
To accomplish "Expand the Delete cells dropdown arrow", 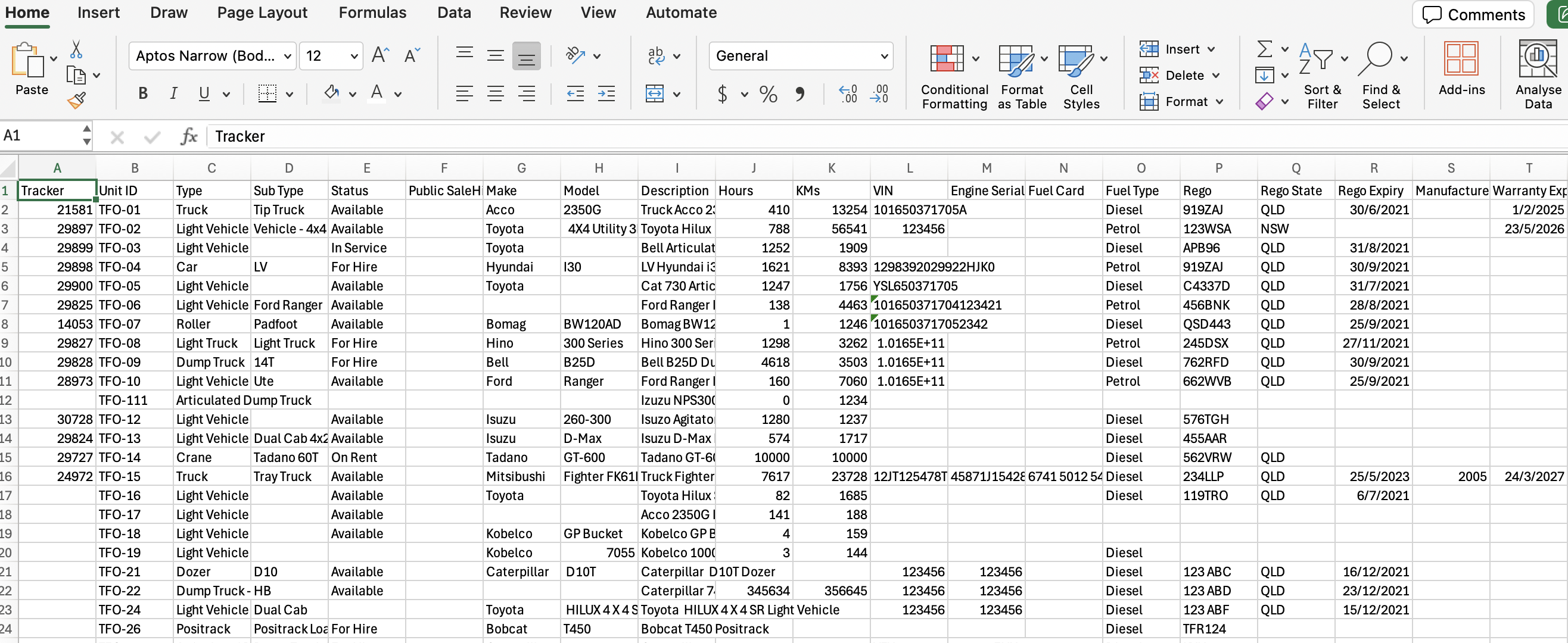I will pos(1215,76).
